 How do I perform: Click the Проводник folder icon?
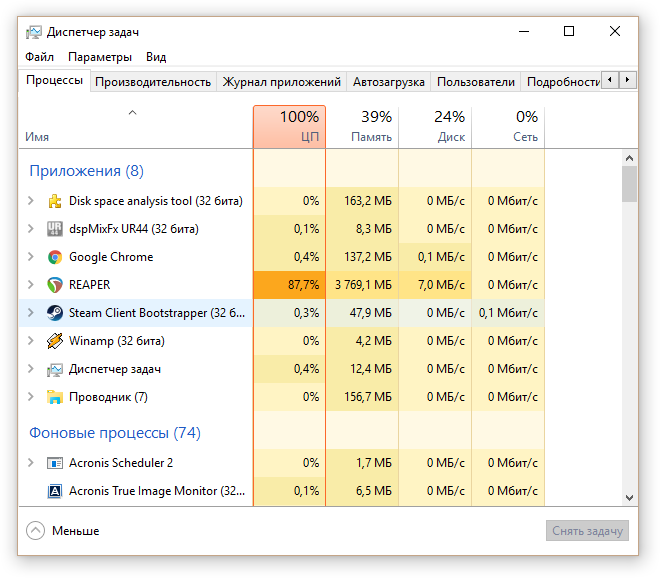(x=55, y=397)
